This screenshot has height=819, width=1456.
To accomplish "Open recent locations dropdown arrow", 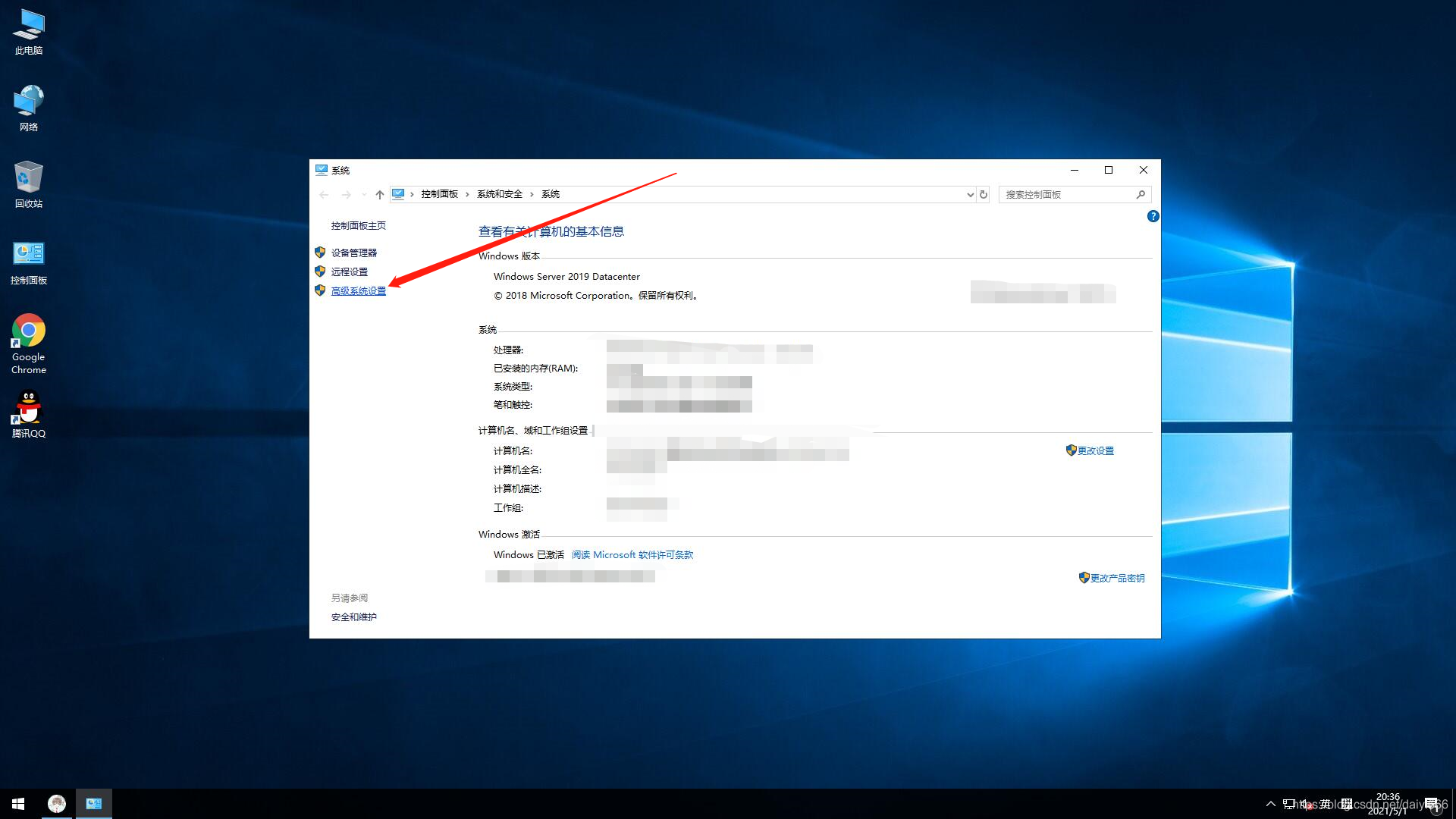I will (x=364, y=195).
